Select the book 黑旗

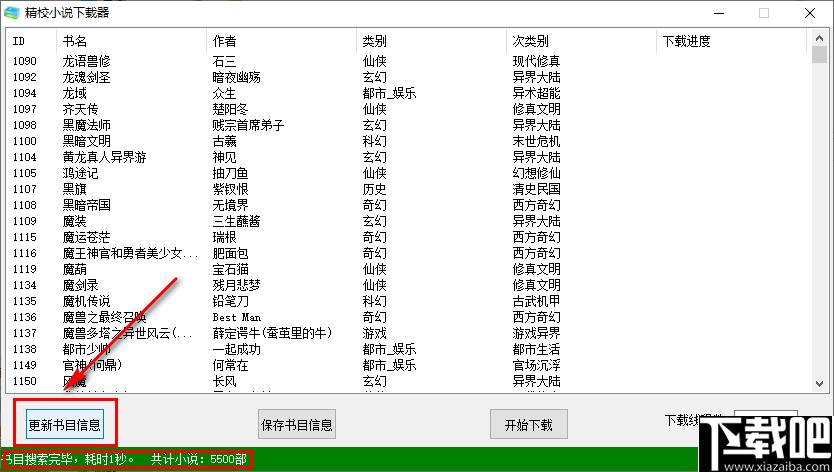point(74,189)
